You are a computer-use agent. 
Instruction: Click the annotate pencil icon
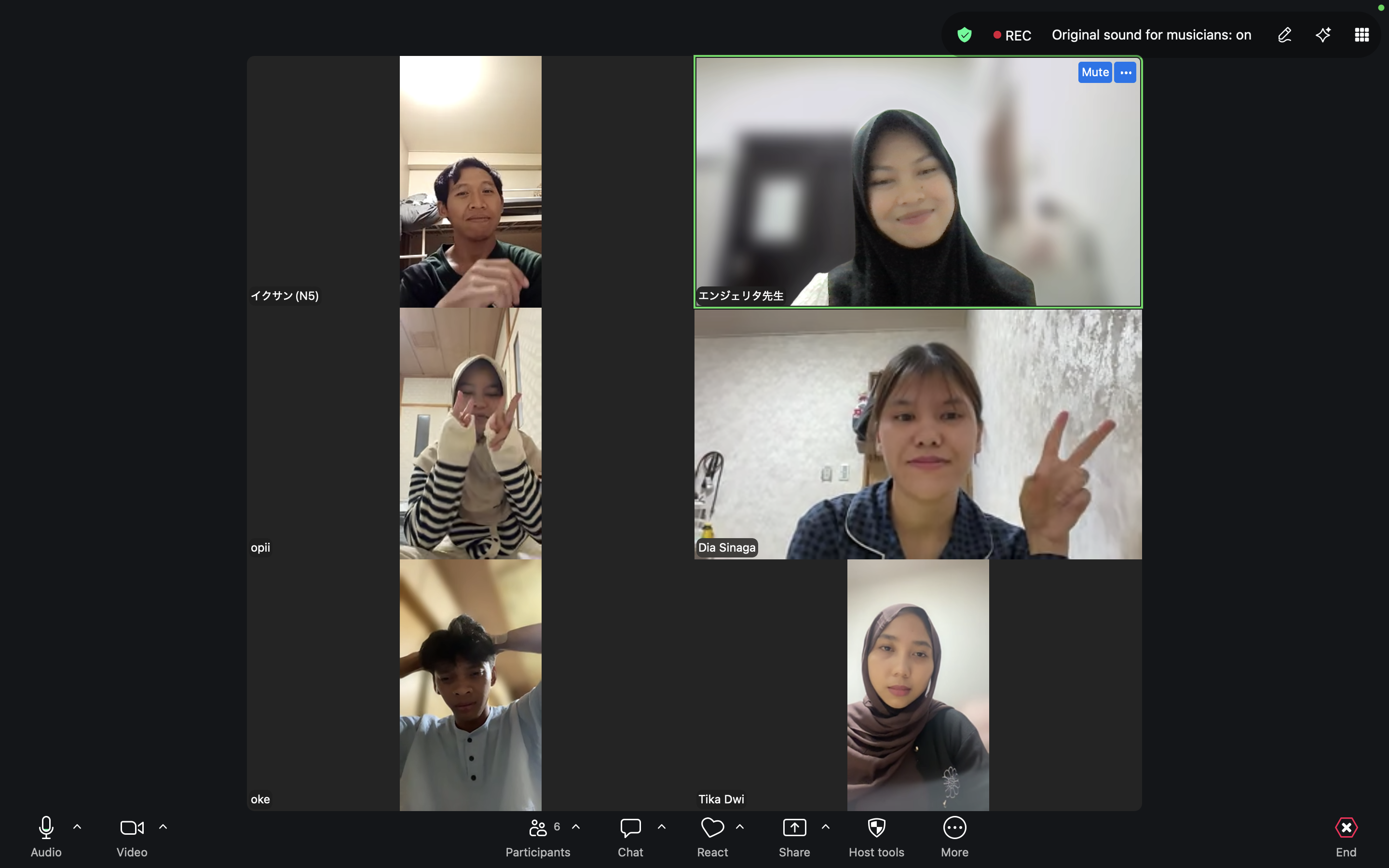point(1284,35)
